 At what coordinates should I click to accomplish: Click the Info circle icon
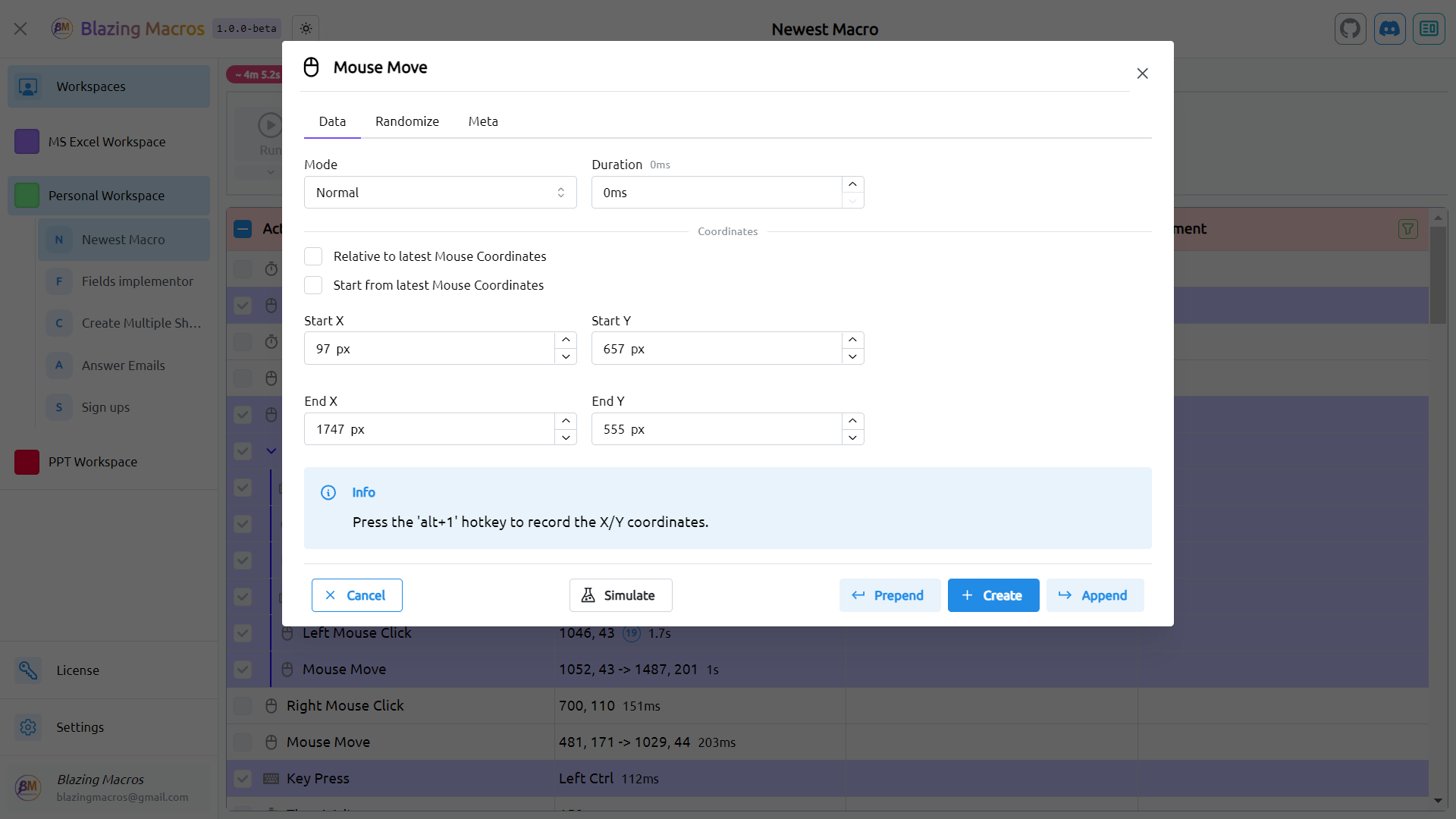pyautogui.click(x=328, y=493)
